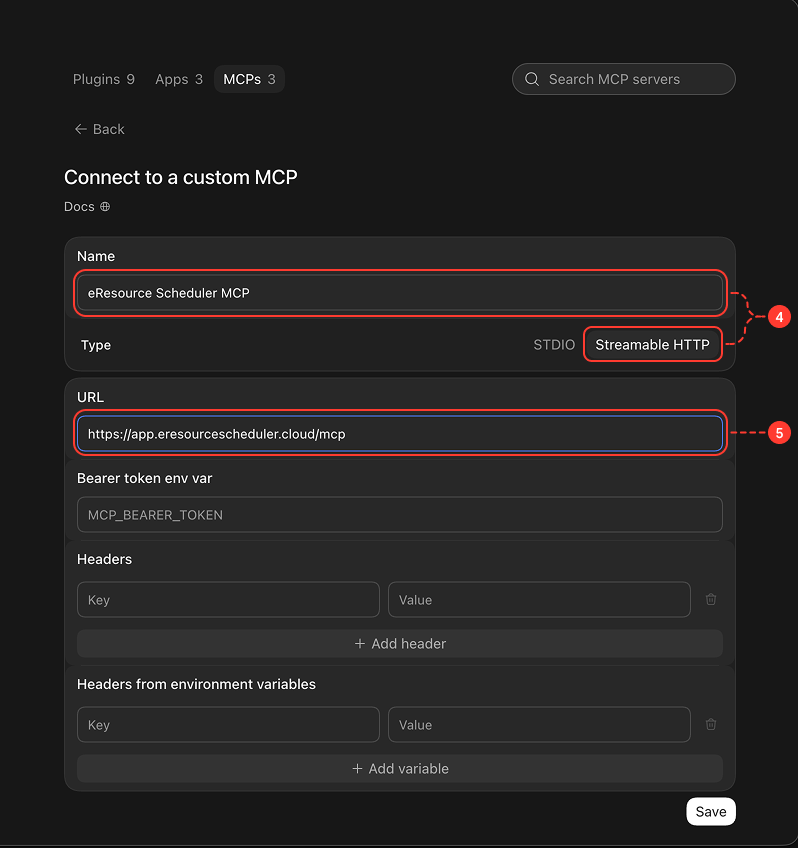The image size is (798, 848).
Task: Delete the header row via trash icon
Action: (711, 599)
